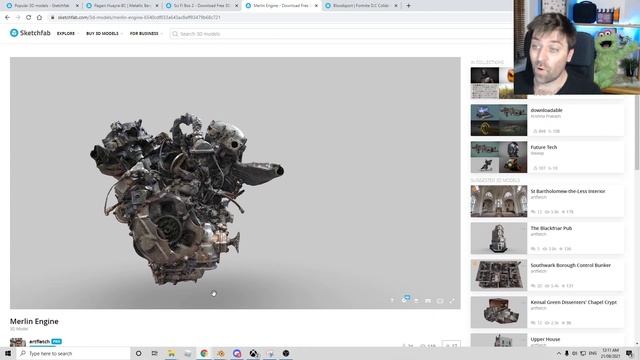Open the taskbar clock and date
640x360 pixels.
610,353
